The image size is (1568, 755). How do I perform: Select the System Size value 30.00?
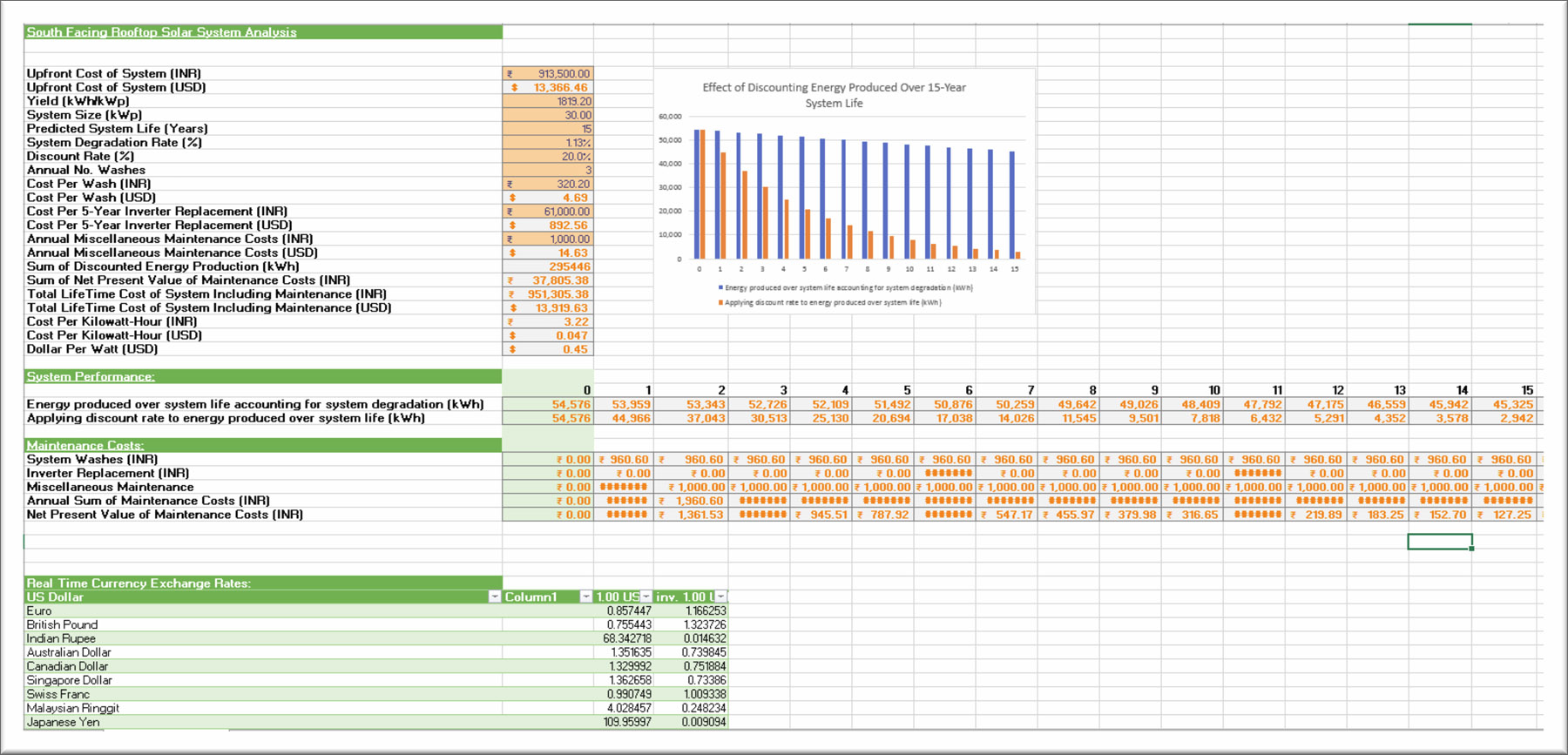tap(548, 115)
